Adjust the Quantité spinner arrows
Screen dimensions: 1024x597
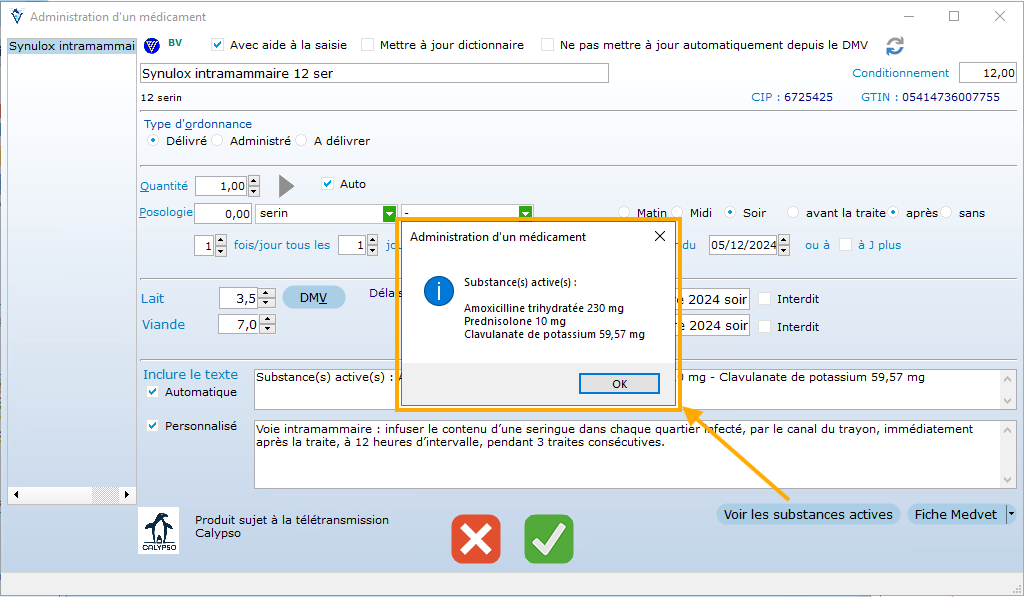click(x=254, y=186)
